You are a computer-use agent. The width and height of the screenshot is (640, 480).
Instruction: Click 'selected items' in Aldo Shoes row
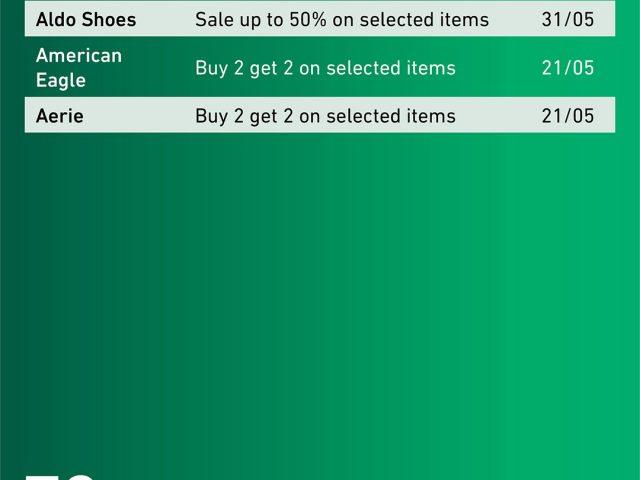(424, 20)
